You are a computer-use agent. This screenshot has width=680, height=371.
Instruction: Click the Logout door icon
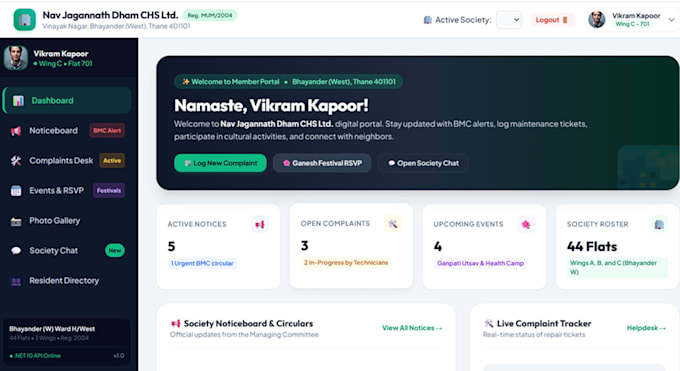point(565,20)
